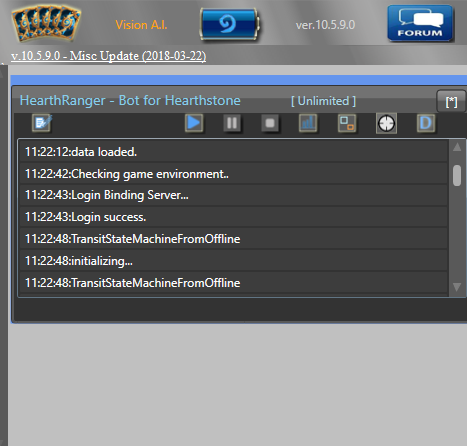Select the 'data loaded.' log line

(233, 152)
